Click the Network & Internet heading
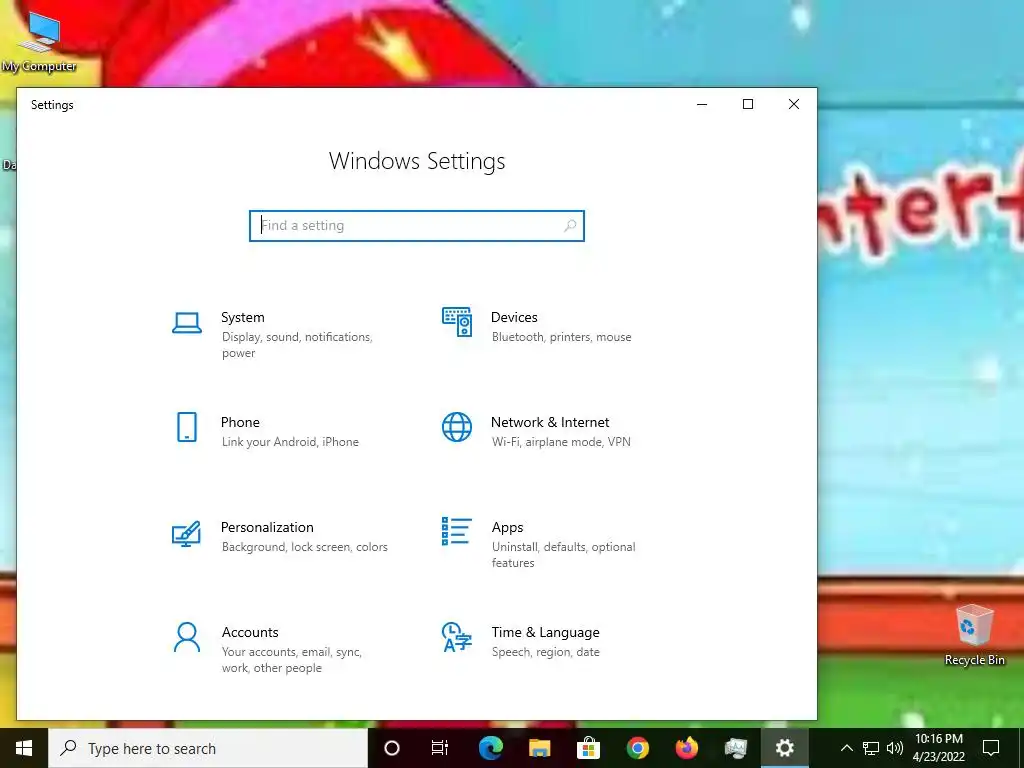Viewport: 1024px width, 768px height. pyautogui.click(x=550, y=423)
